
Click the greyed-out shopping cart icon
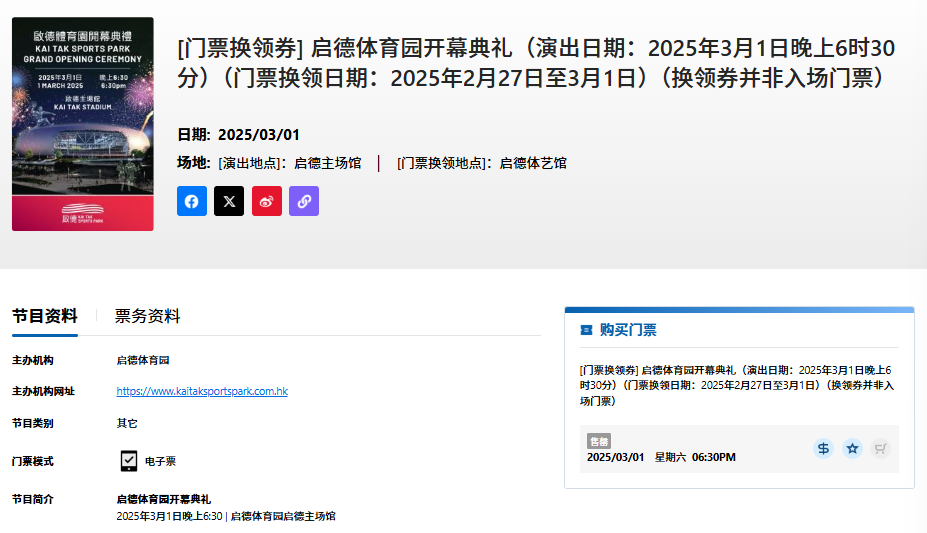coord(880,448)
